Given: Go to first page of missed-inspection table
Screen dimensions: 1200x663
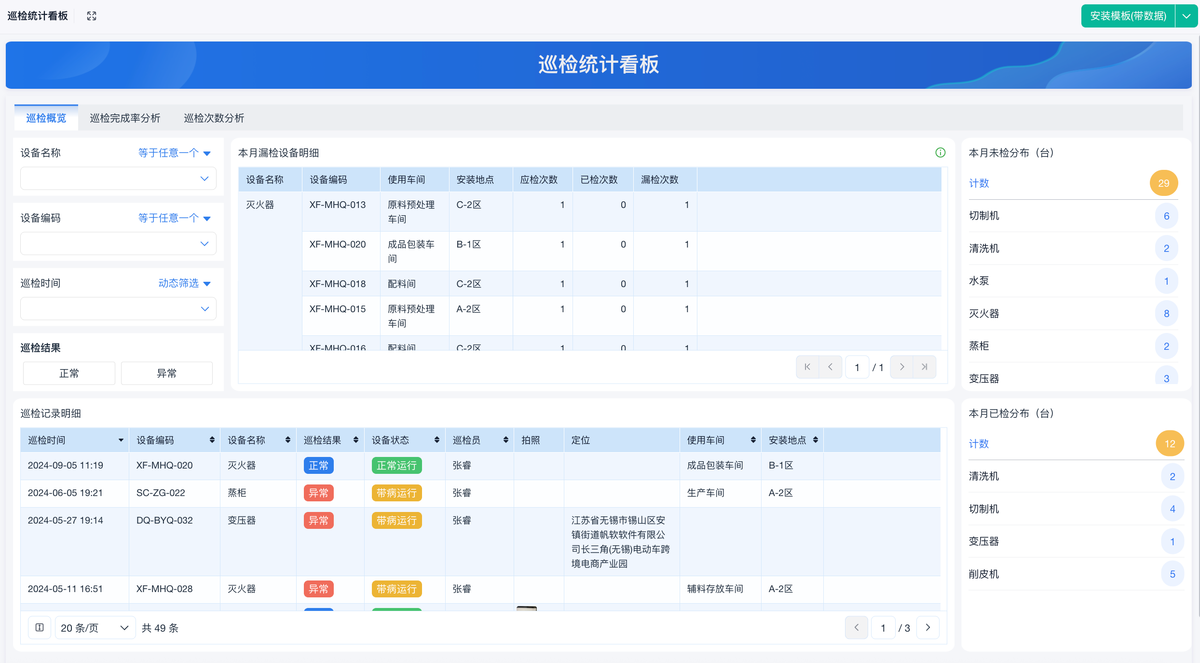Looking at the screenshot, I should (x=807, y=367).
